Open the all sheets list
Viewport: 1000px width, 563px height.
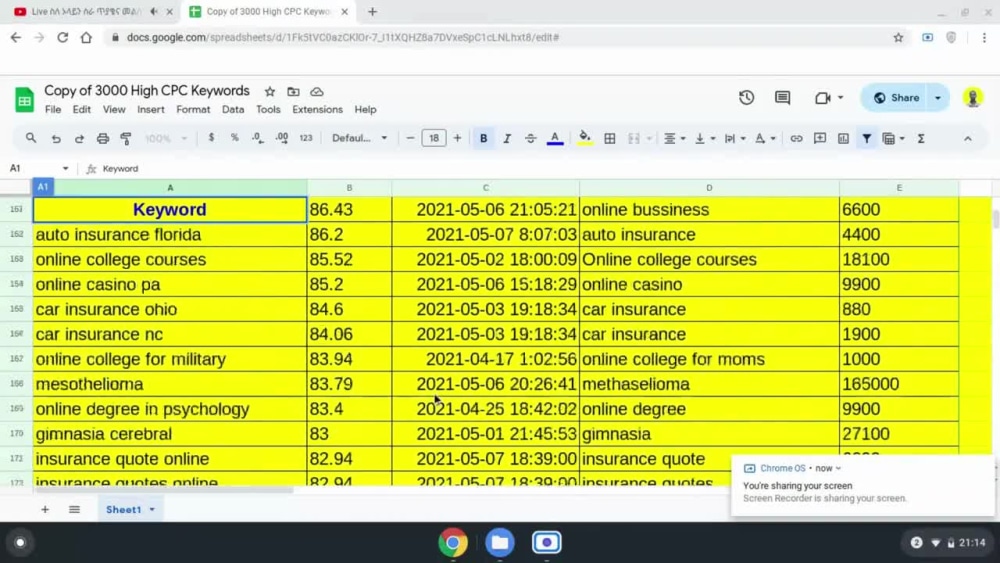coord(75,509)
